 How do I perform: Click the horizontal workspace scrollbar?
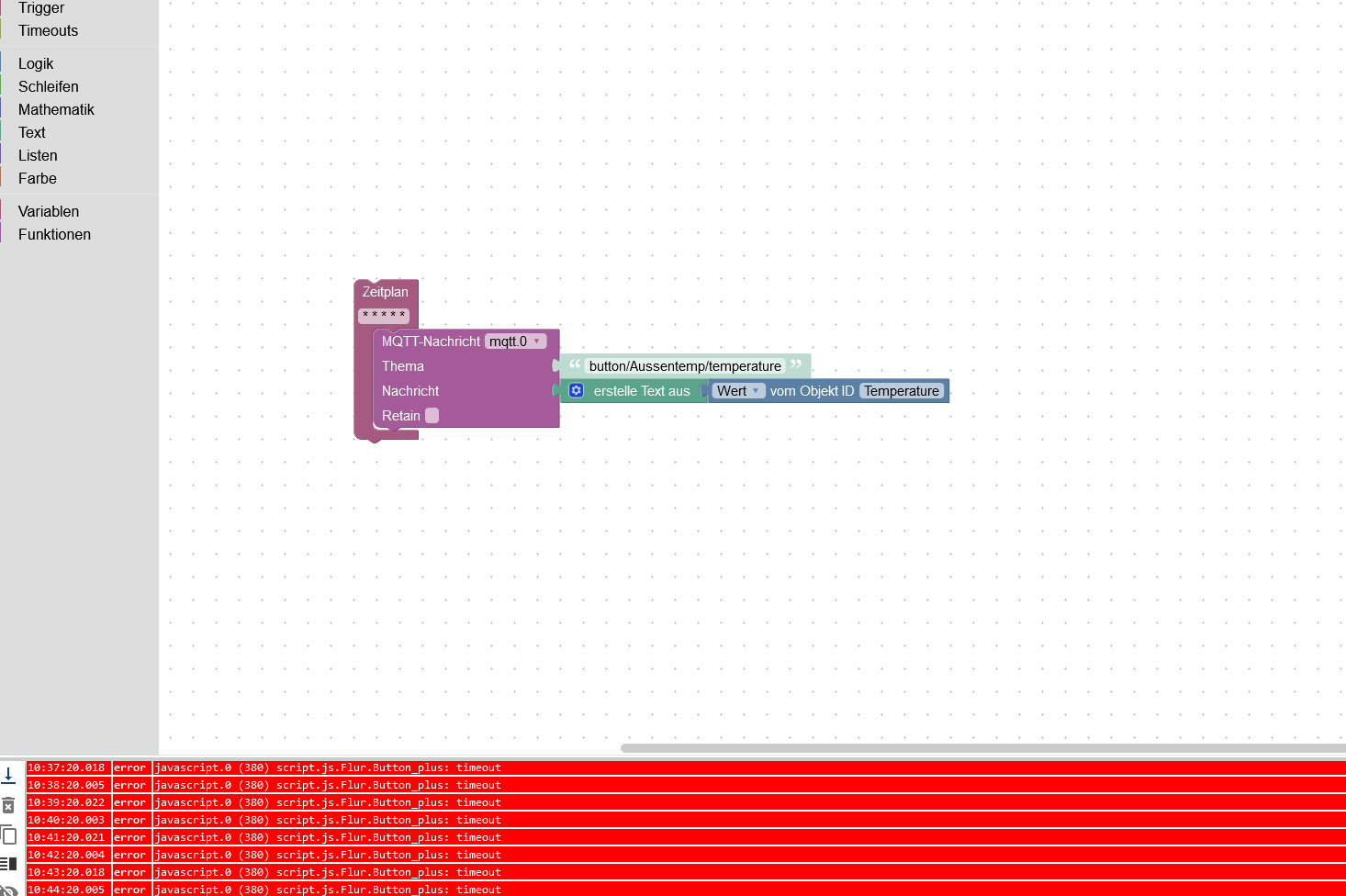coord(983,747)
